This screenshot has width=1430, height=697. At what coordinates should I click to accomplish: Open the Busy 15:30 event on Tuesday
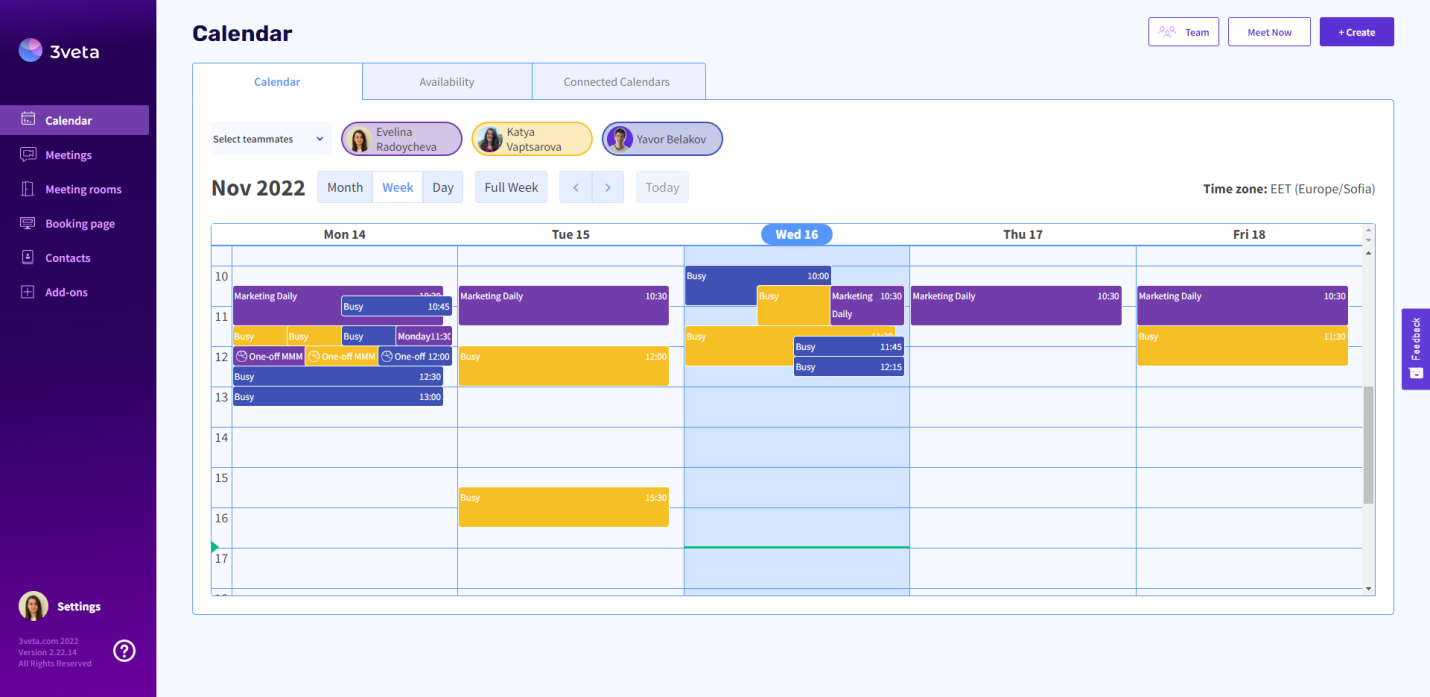pos(563,506)
